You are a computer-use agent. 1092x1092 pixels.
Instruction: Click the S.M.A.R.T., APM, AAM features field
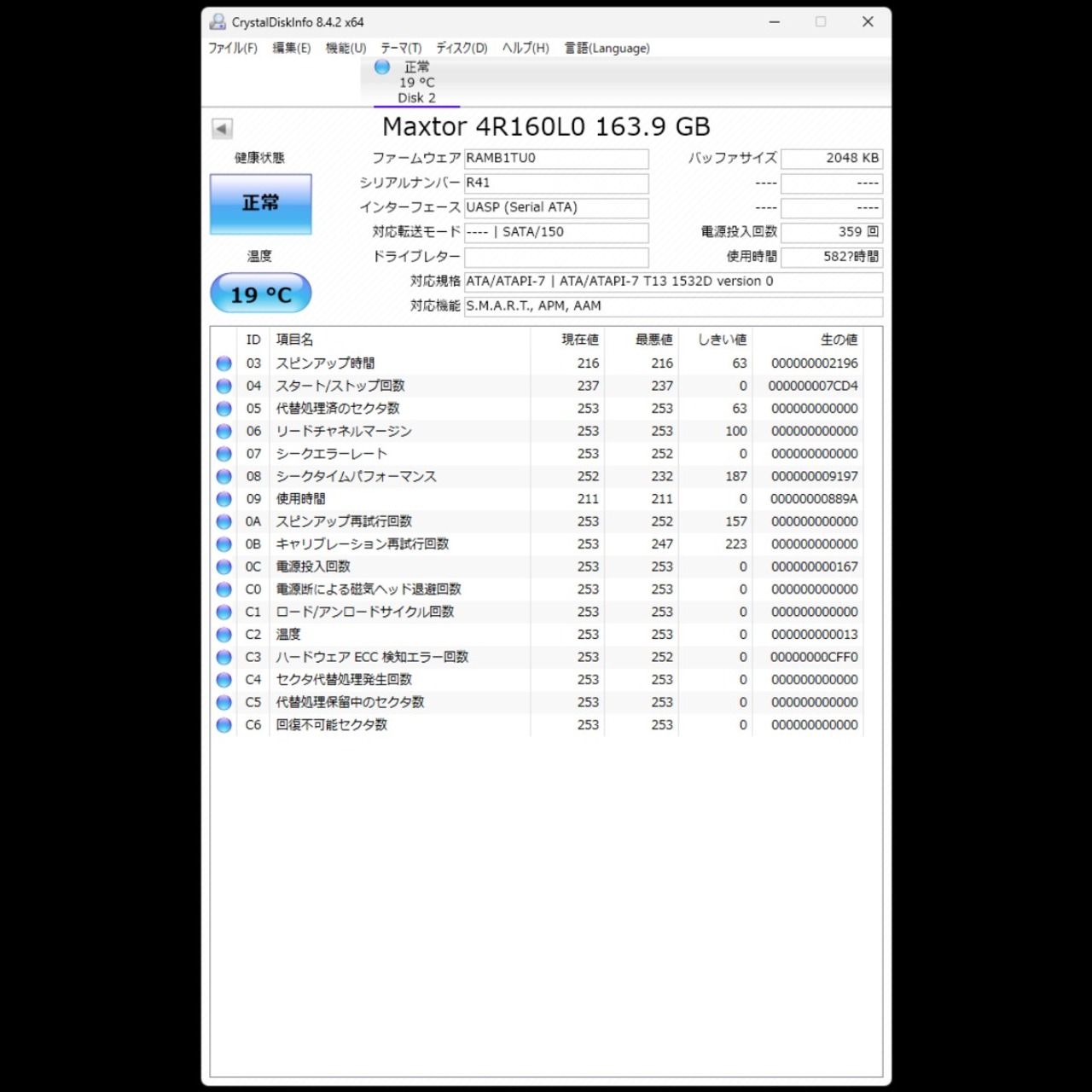click(673, 307)
